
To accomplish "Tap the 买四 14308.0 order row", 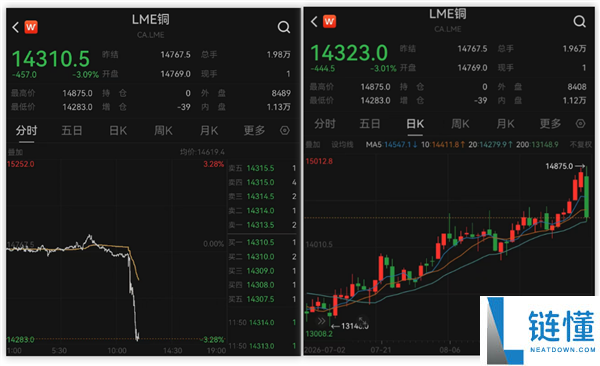I will pos(262,285).
